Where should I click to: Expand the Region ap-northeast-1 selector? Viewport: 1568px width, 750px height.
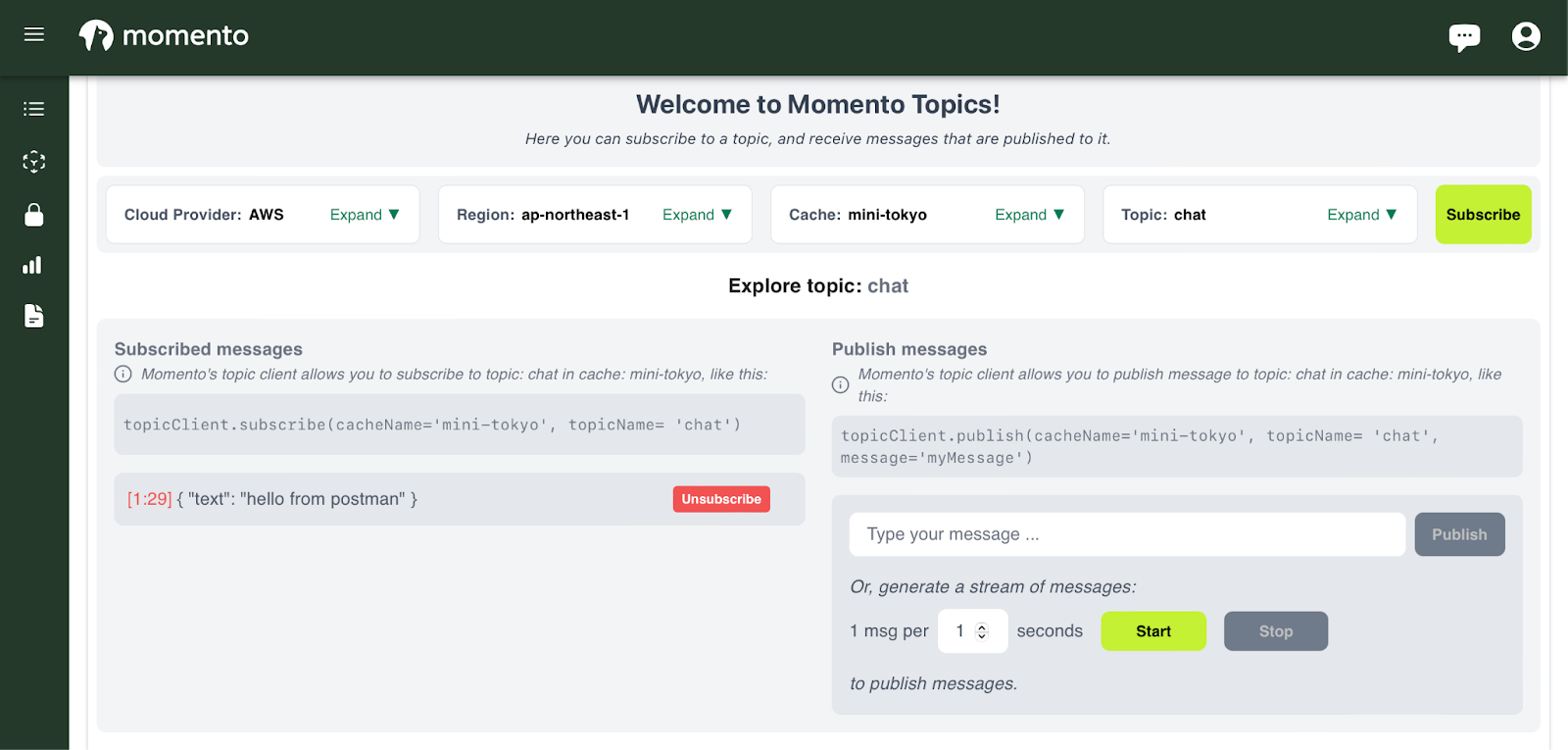coord(697,215)
